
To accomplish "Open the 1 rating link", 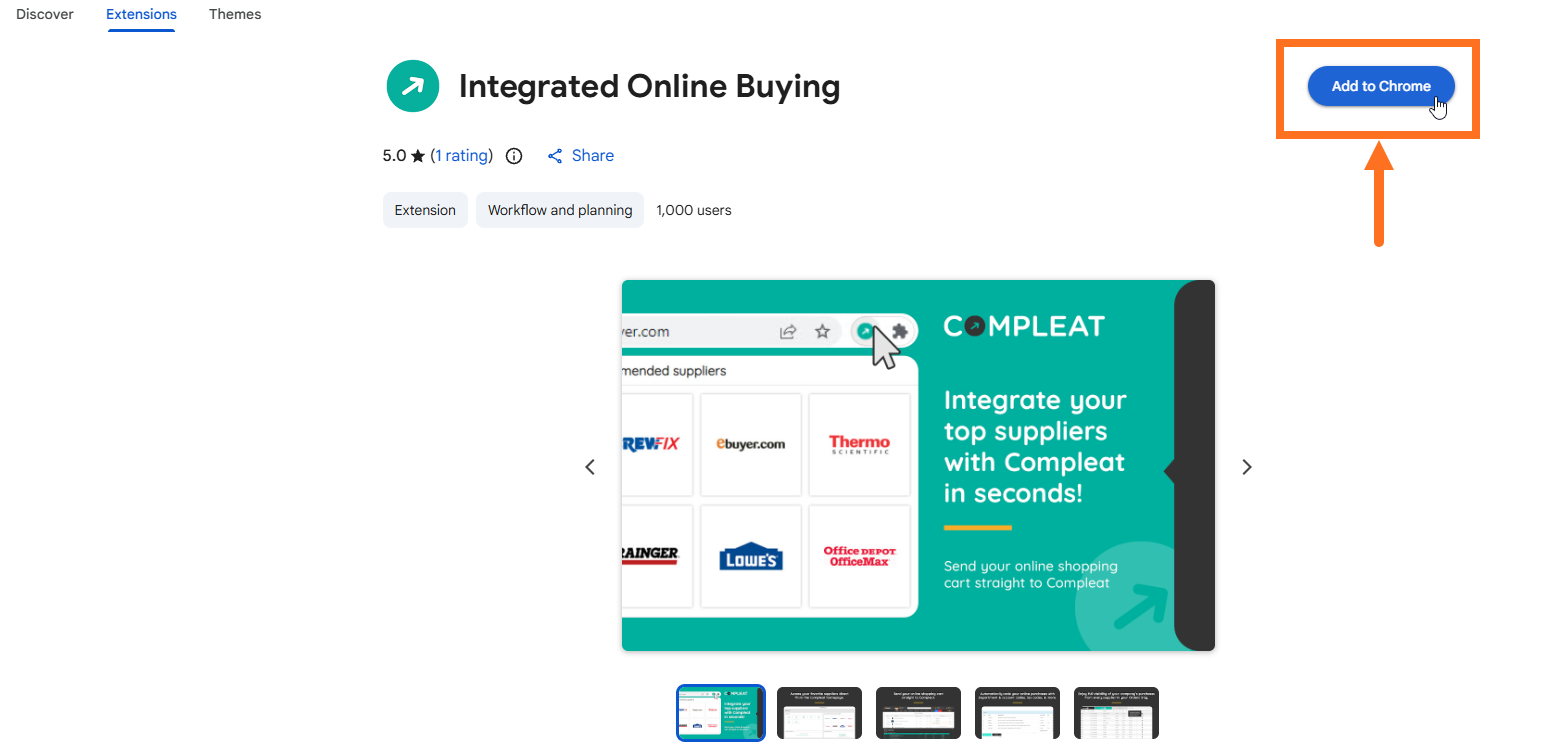I will coord(461,156).
